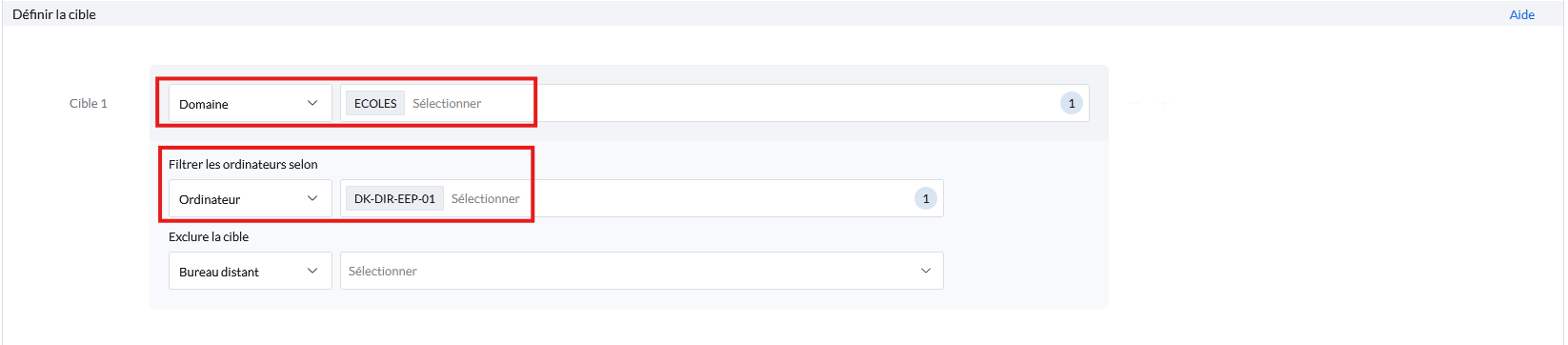Open the Domaine target type dropdown
This screenshot has width=1568, height=345.
pyautogui.click(x=251, y=103)
